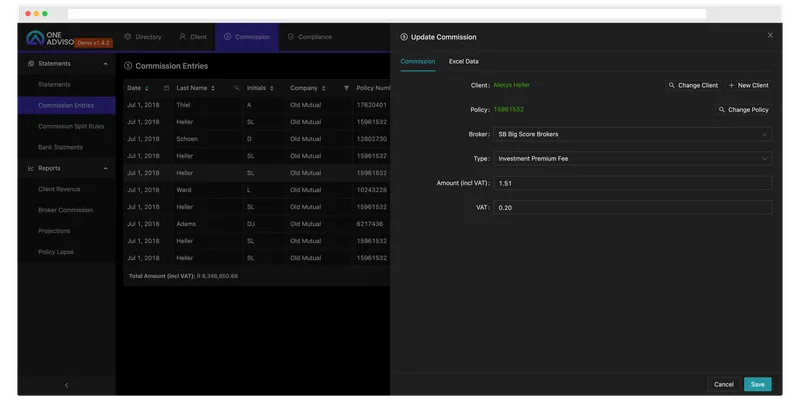Sort the table by Last Name

point(213,88)
